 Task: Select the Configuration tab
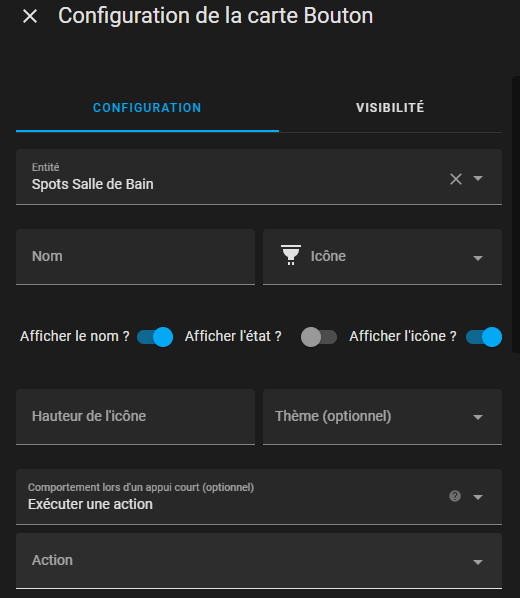coord(147,108)
